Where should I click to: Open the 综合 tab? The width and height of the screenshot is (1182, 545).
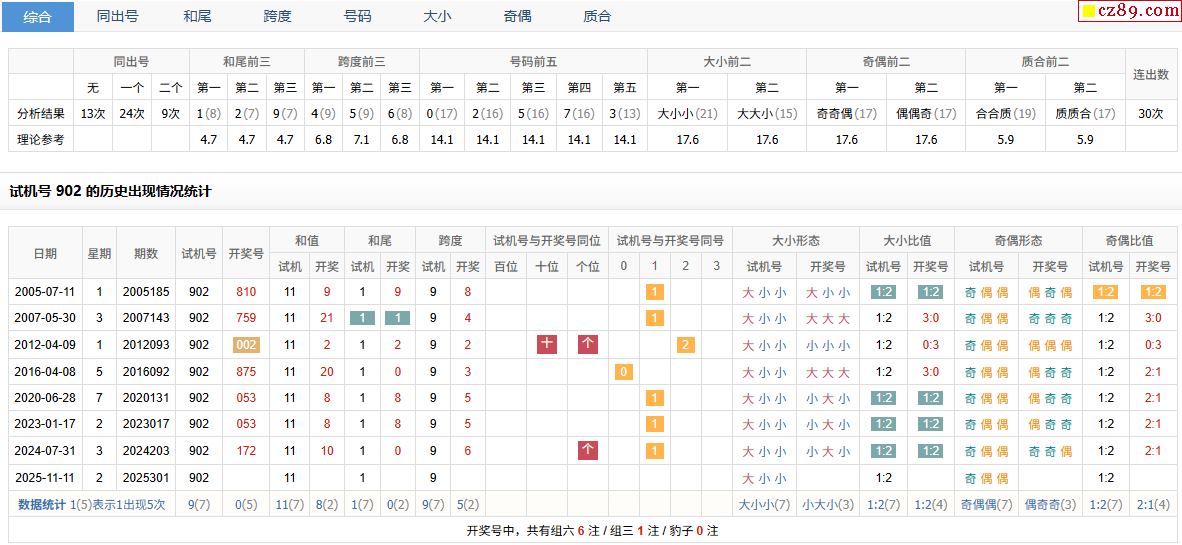37,16
